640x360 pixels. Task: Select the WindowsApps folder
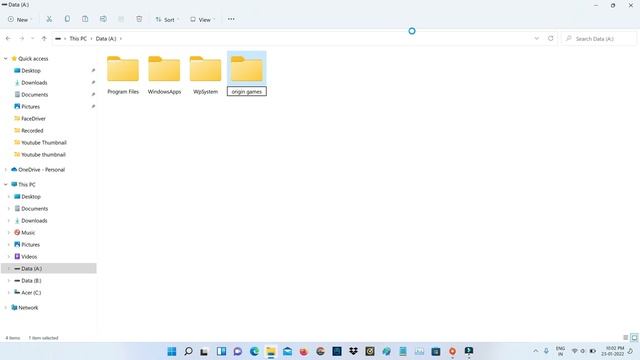(x=164, y=75)
